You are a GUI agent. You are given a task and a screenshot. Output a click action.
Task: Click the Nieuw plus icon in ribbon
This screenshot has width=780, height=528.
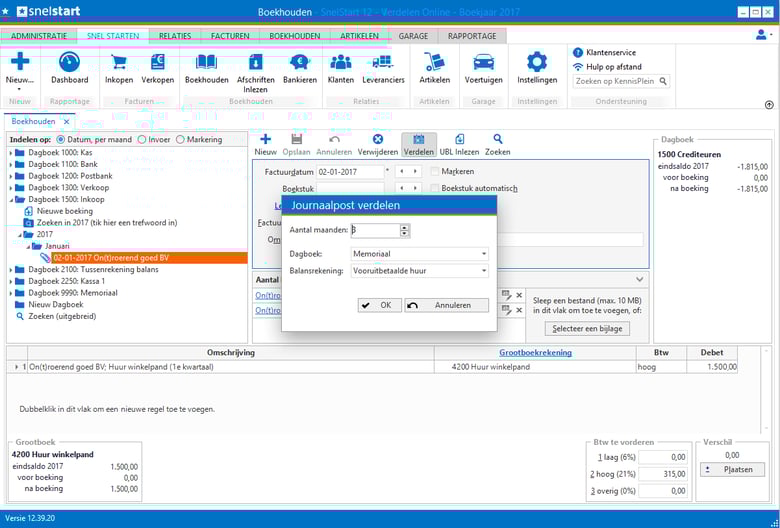click(x=20, y=62)
